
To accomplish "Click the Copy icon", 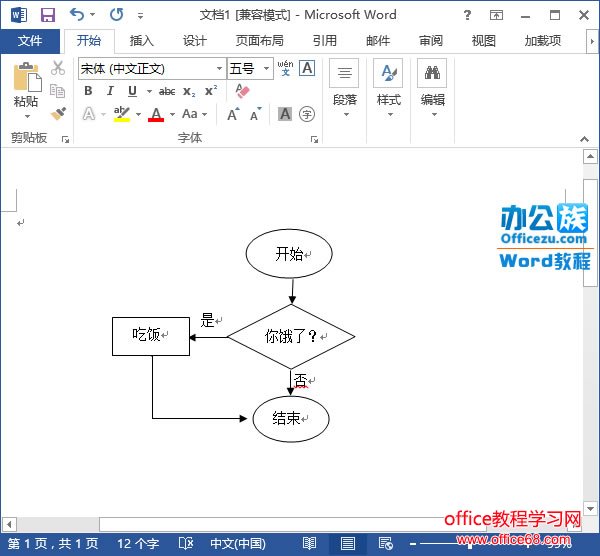I will pos(57,91).
